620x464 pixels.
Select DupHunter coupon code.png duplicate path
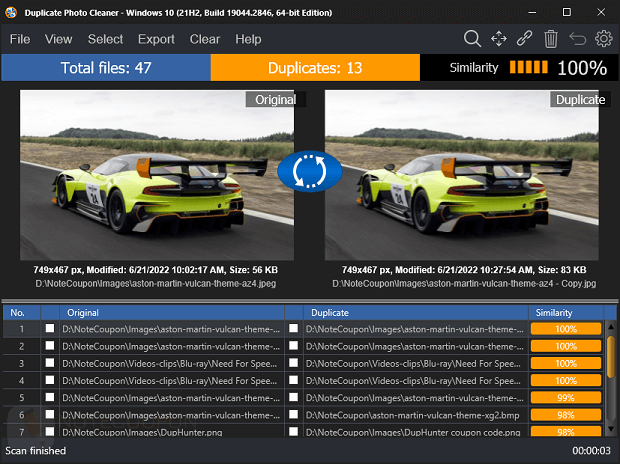(x=413, y=432)
